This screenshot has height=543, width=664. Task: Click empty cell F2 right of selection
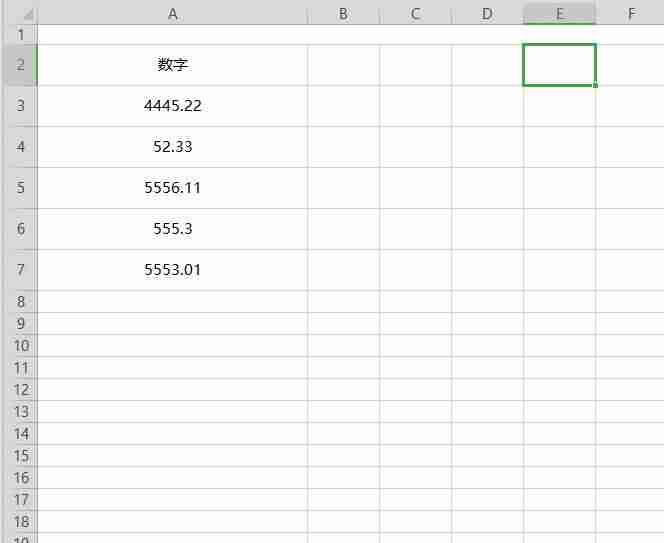[x=630, y=65]
